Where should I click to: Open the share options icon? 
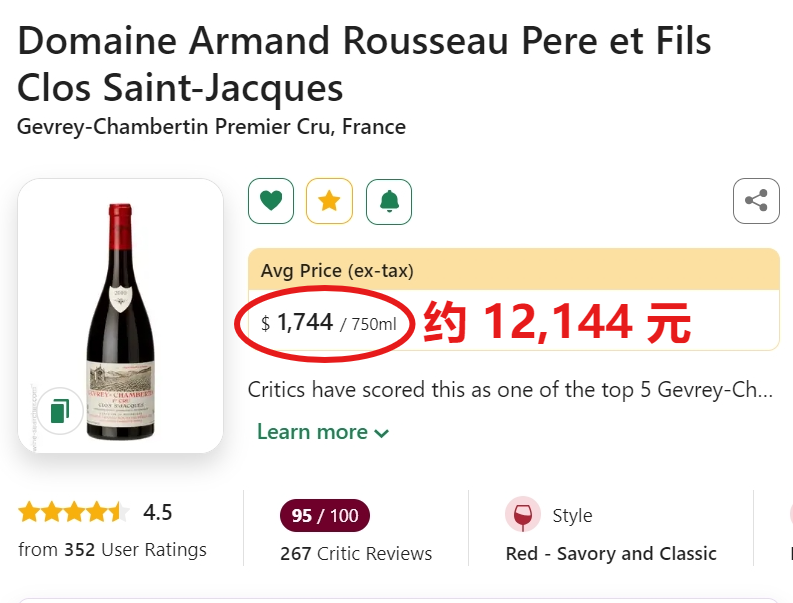pos(756,201)
